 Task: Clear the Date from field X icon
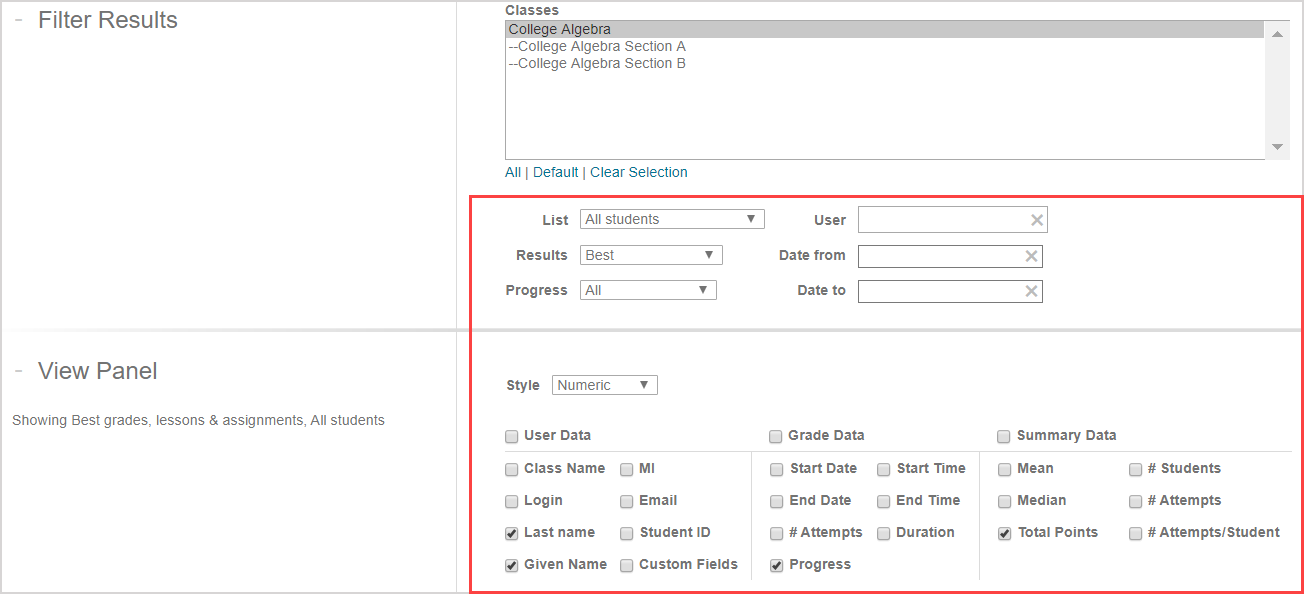tap(1031, 256)
